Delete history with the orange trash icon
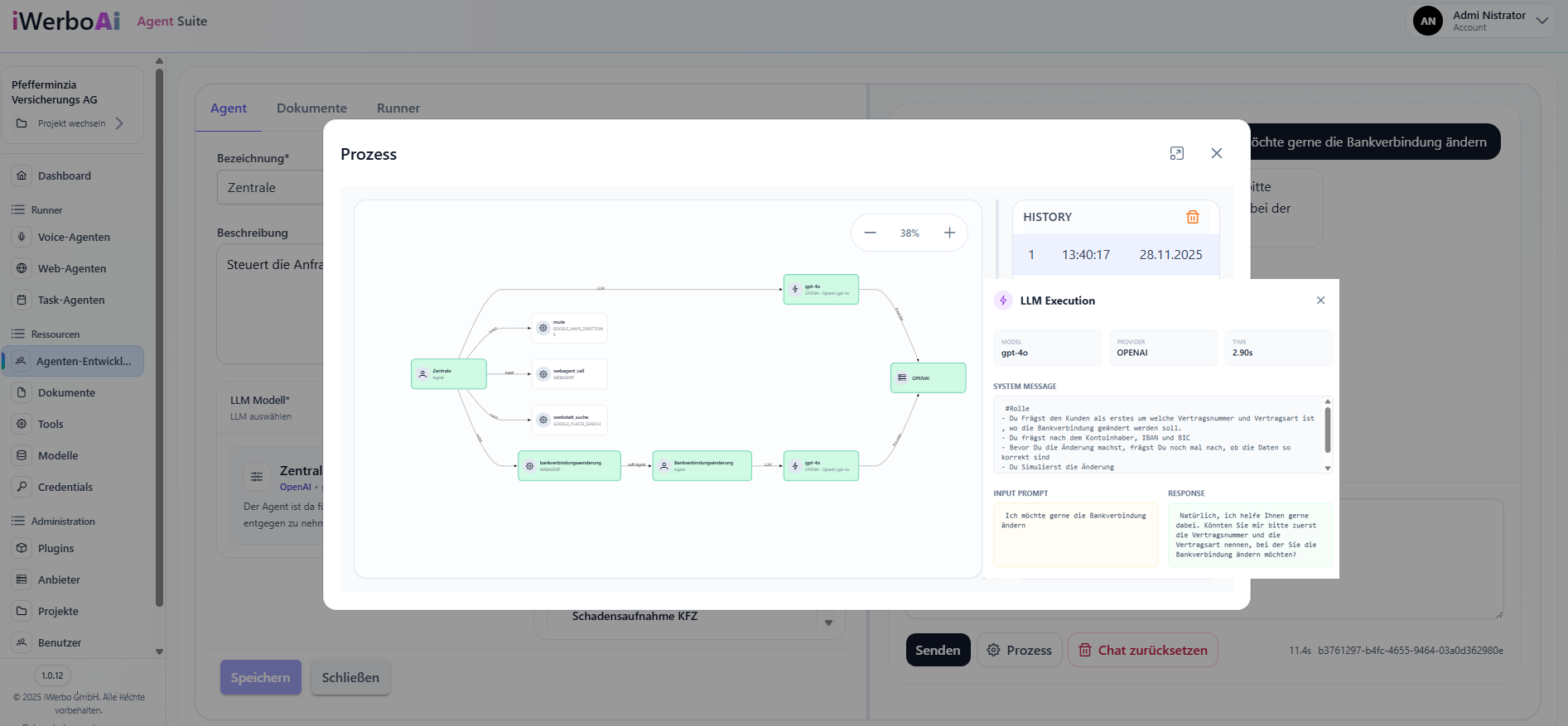This screenshot has width=1568, height=726. click(x=1192, y=217)
